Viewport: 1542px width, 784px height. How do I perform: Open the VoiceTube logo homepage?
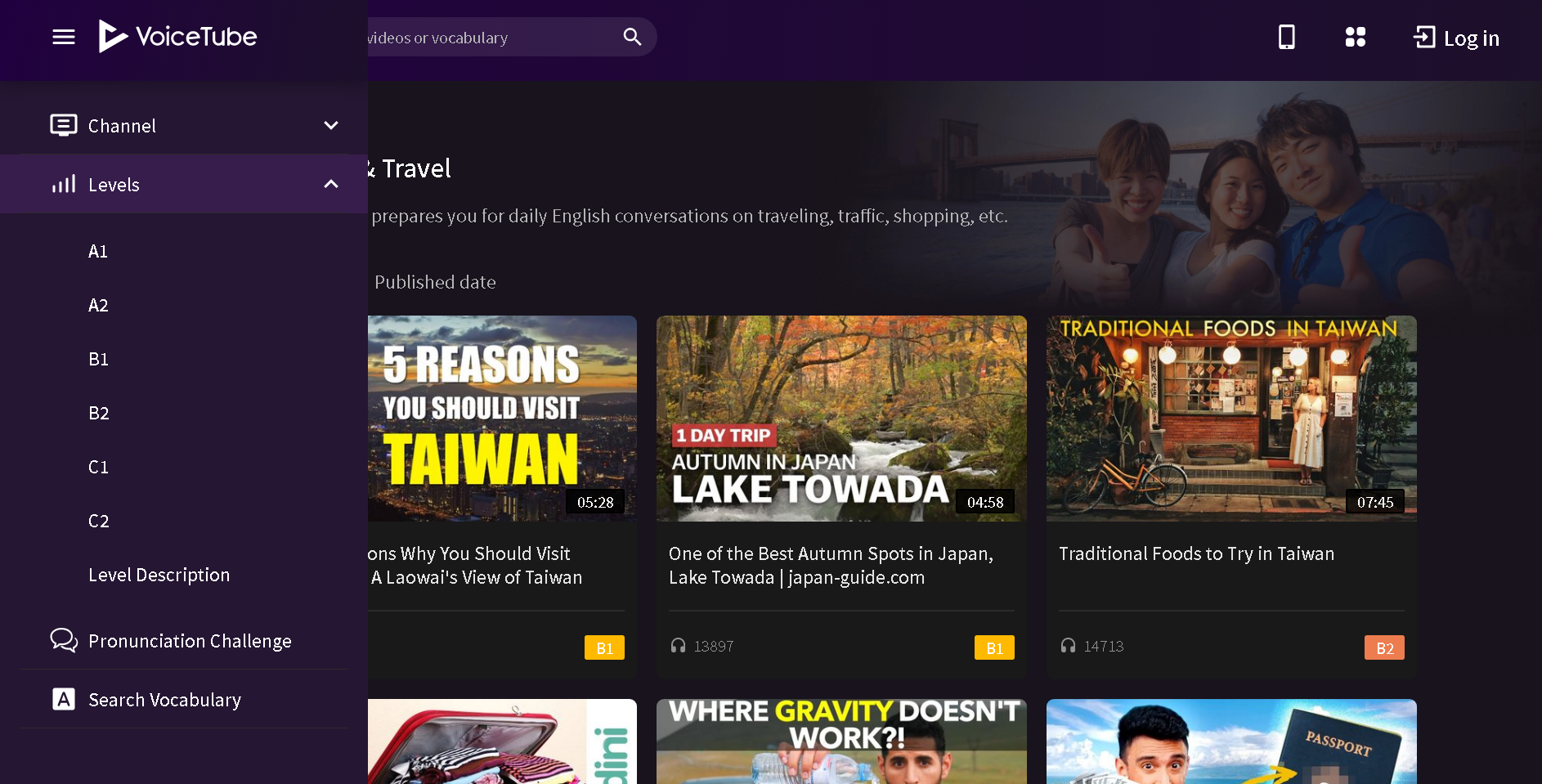(x=177, y=36)
